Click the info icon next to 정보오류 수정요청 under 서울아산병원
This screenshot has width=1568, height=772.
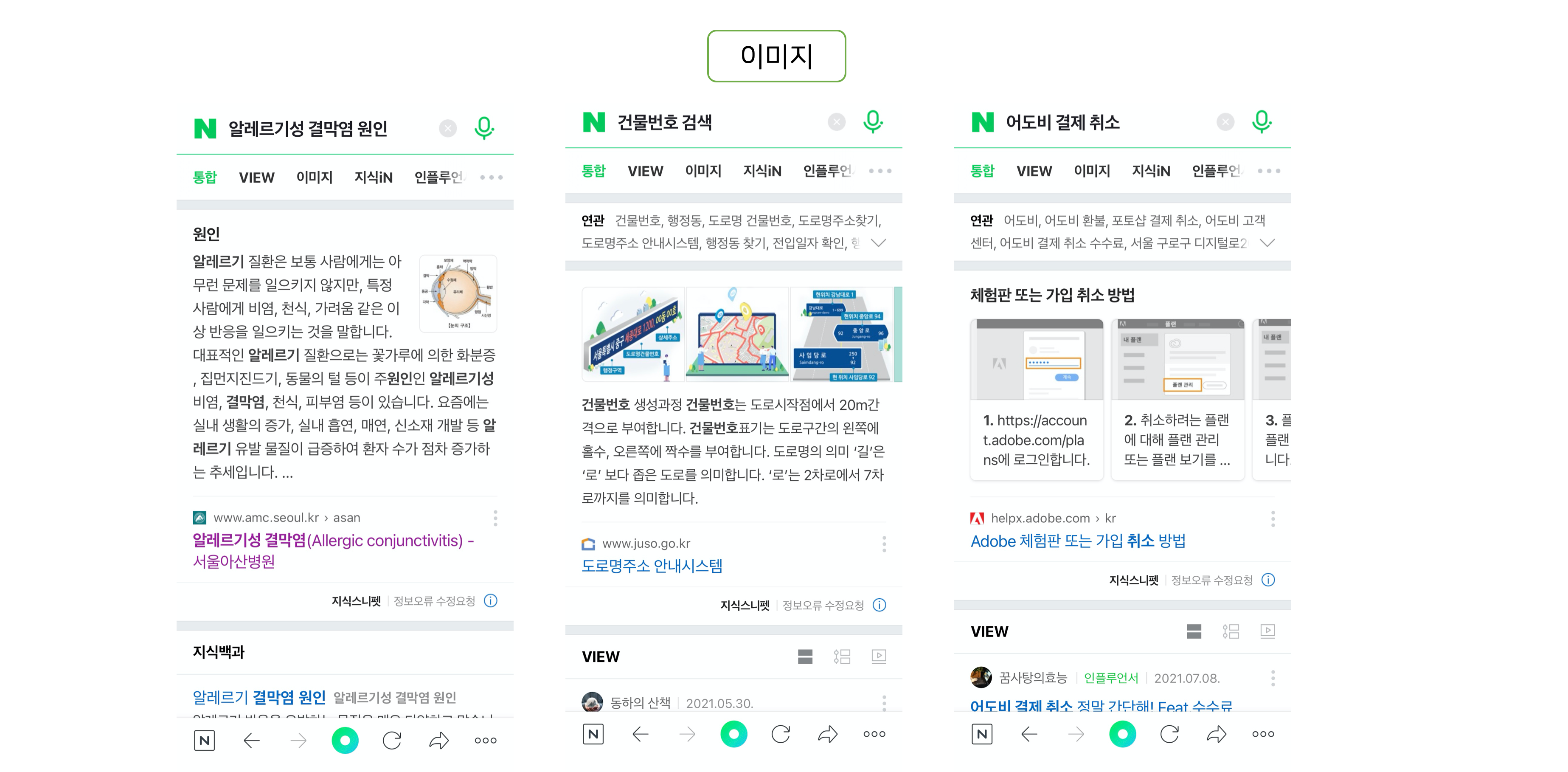pyautogui.click(x=491, y=601)
